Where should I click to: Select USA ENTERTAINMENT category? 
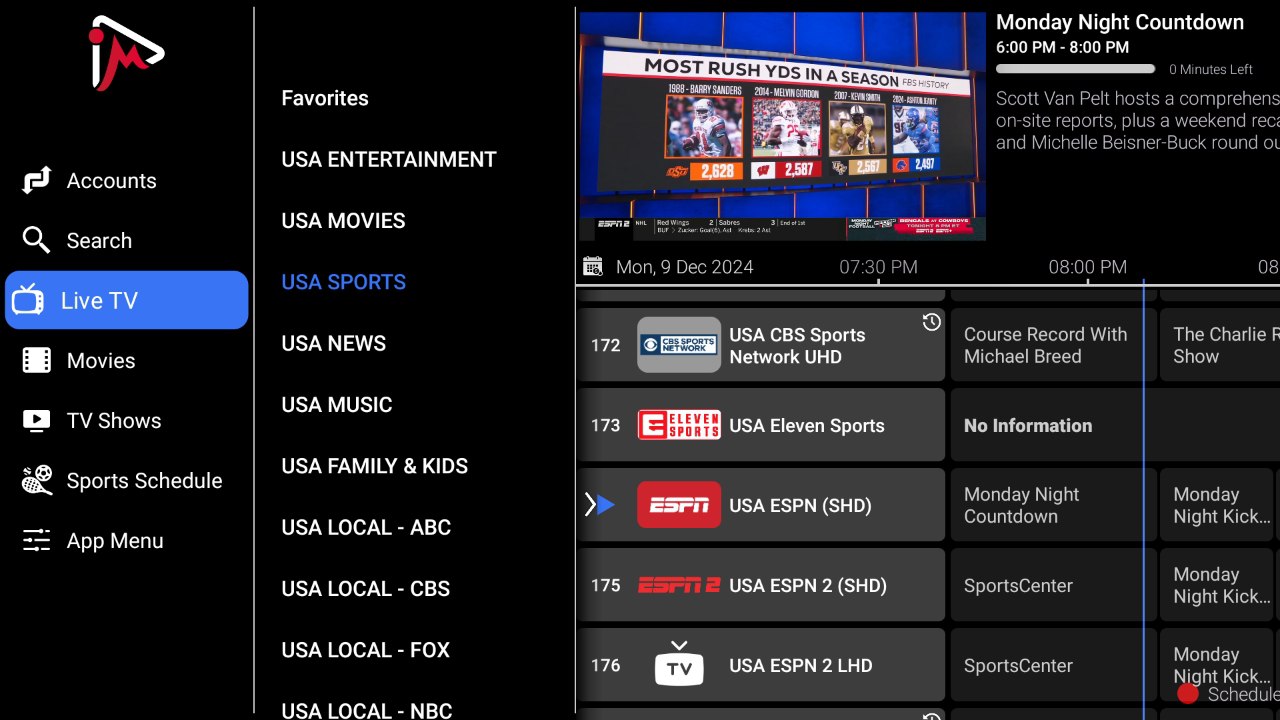pyautogui.click(x=389, y=160)
